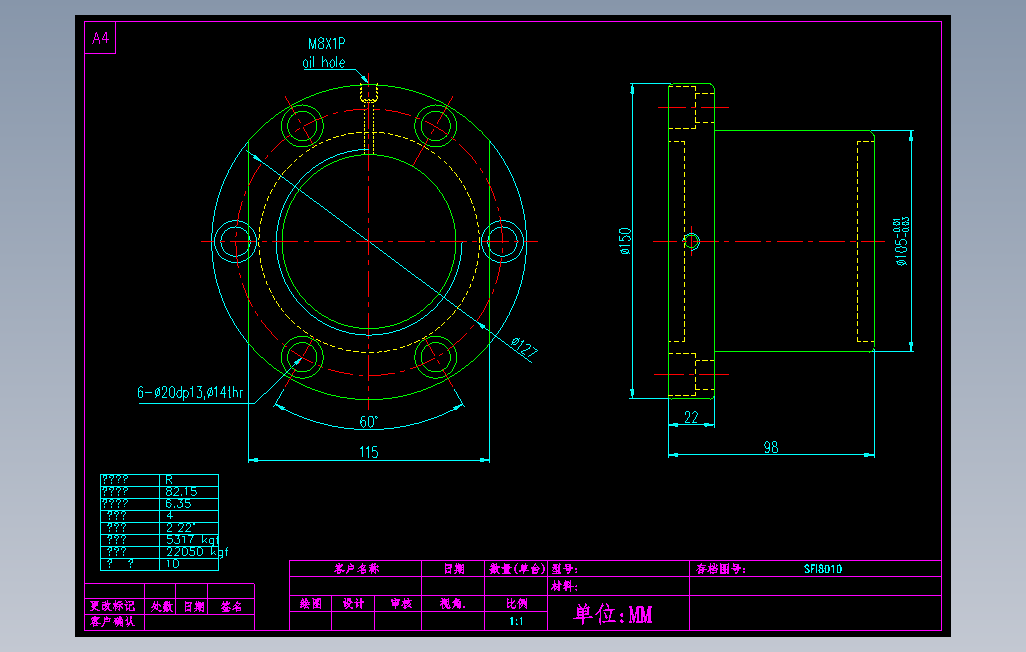Click the '1:1' scale value
The image size is (1026, 652).
516,621
